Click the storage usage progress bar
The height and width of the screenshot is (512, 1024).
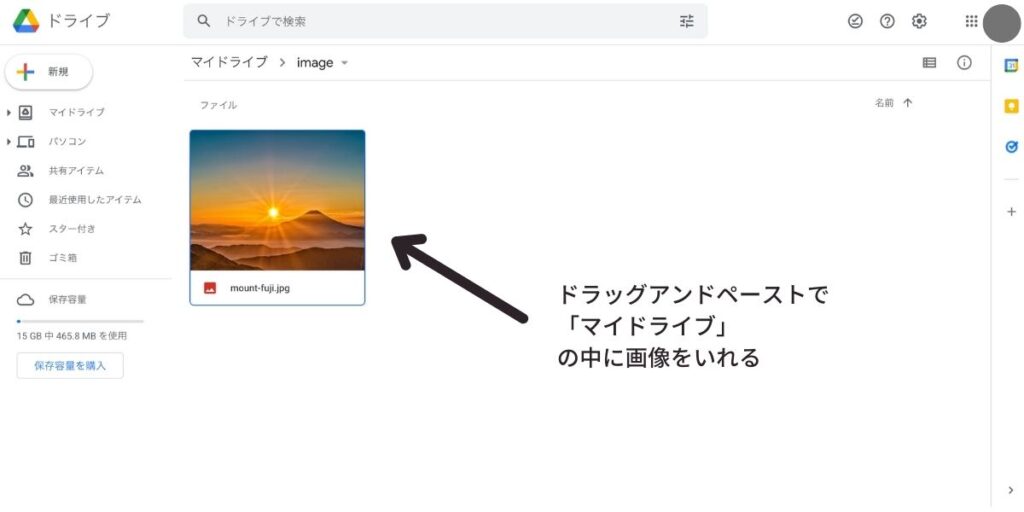click(x=80, y=321)
